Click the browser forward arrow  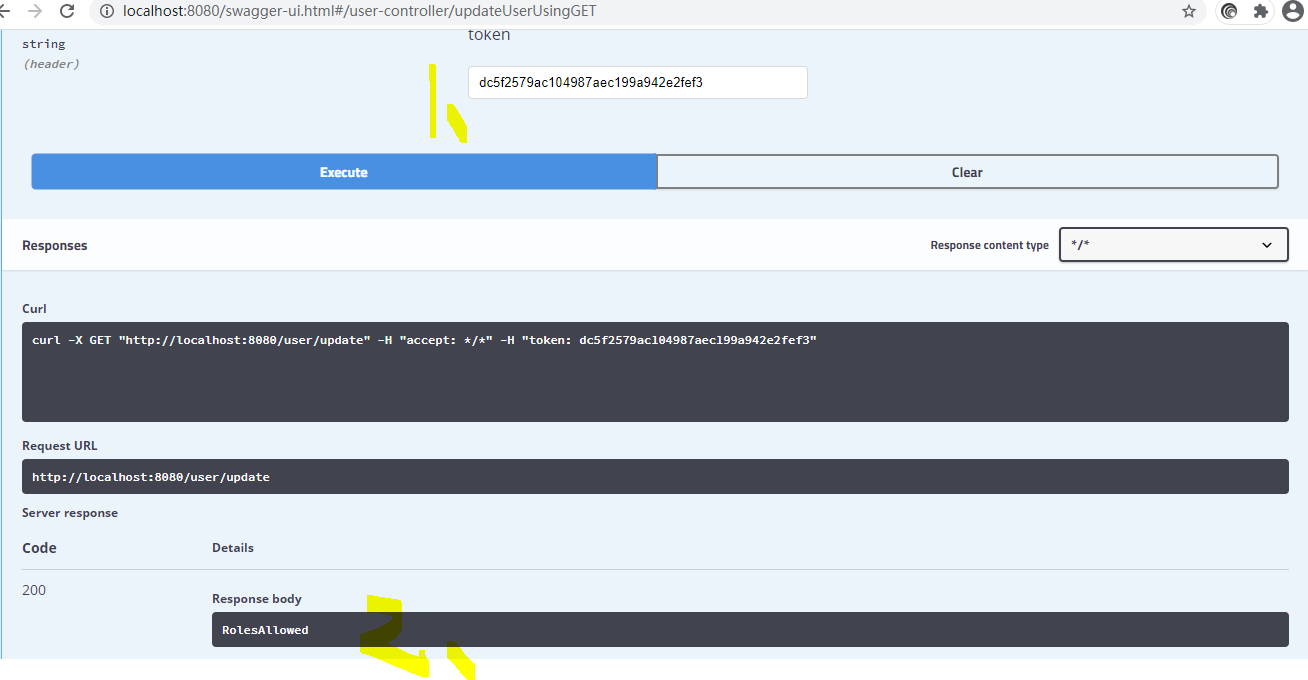point(35,11)
